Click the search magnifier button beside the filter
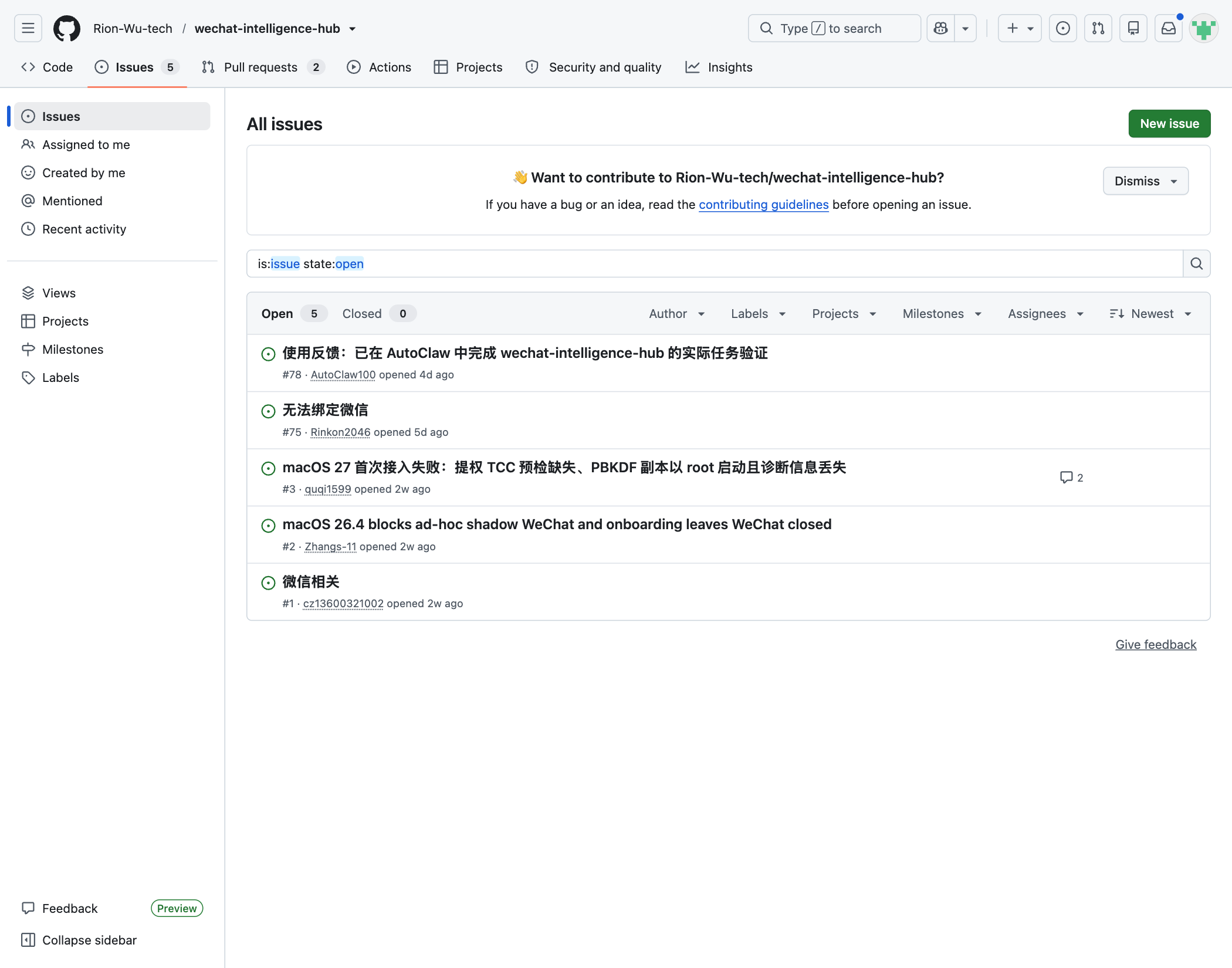The width and height of the screenshot is (1232, 968). coord(1197,264)
